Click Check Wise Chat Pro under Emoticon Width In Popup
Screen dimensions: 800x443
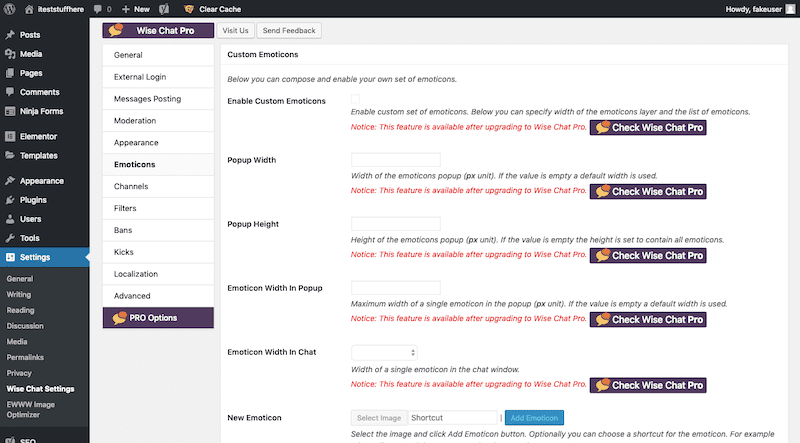click(648, 319)
